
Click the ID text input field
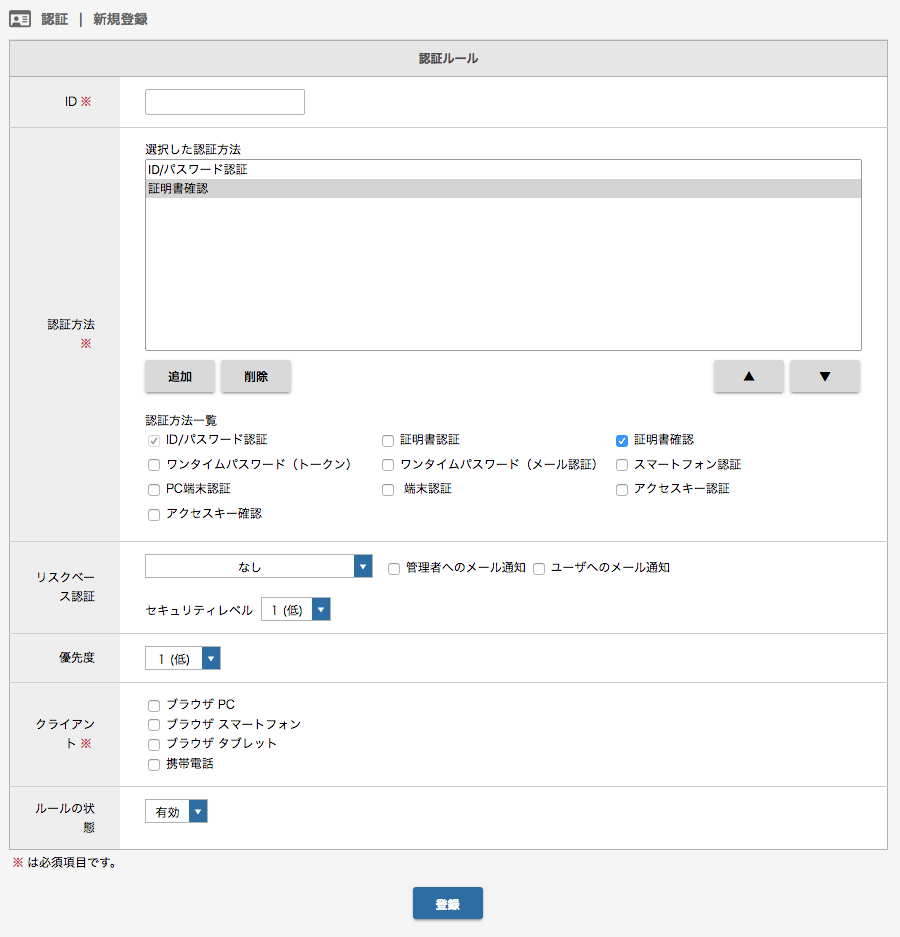click(225, 102)
